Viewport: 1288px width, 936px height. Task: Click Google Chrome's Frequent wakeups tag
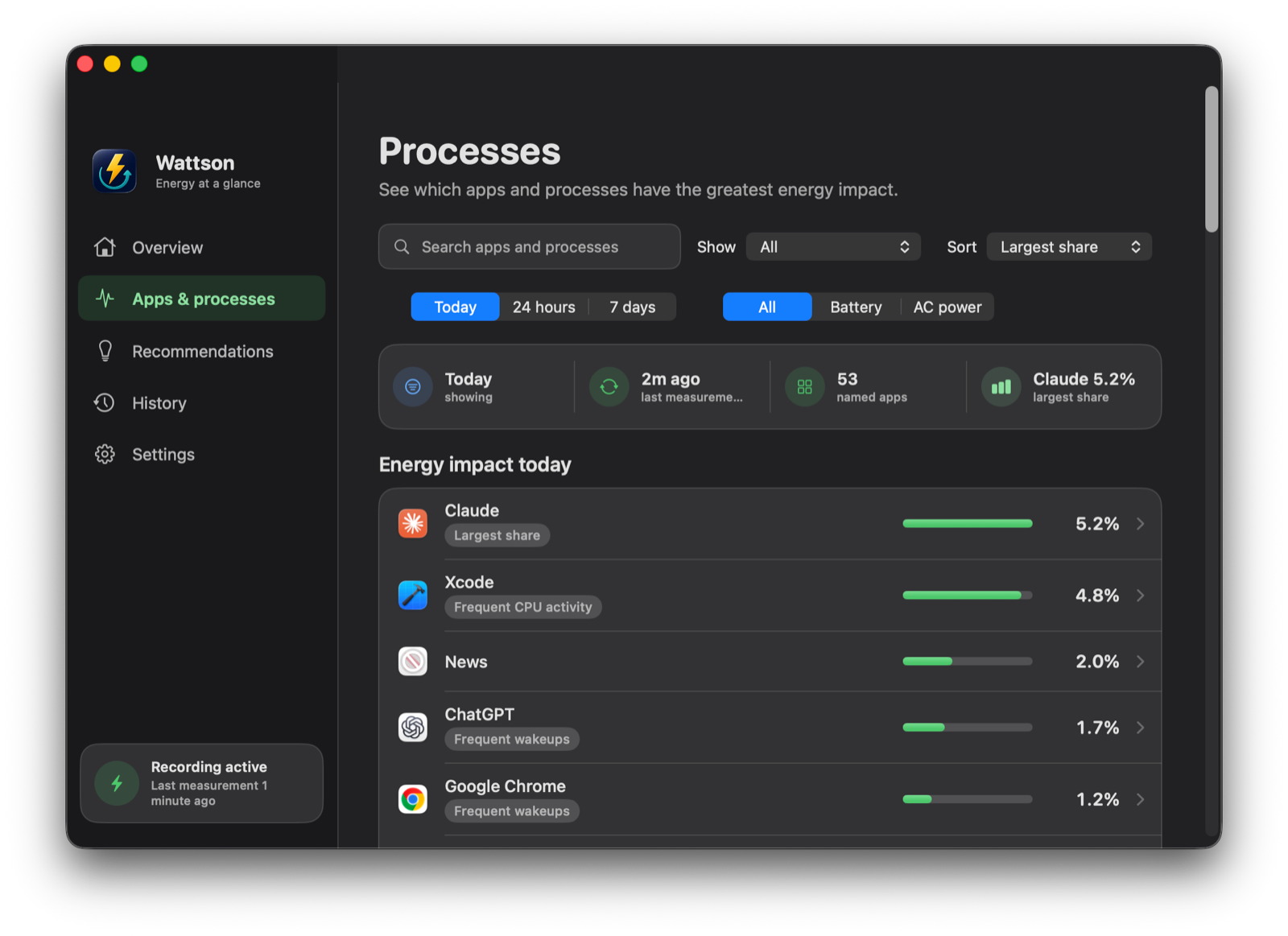[512, 810]
